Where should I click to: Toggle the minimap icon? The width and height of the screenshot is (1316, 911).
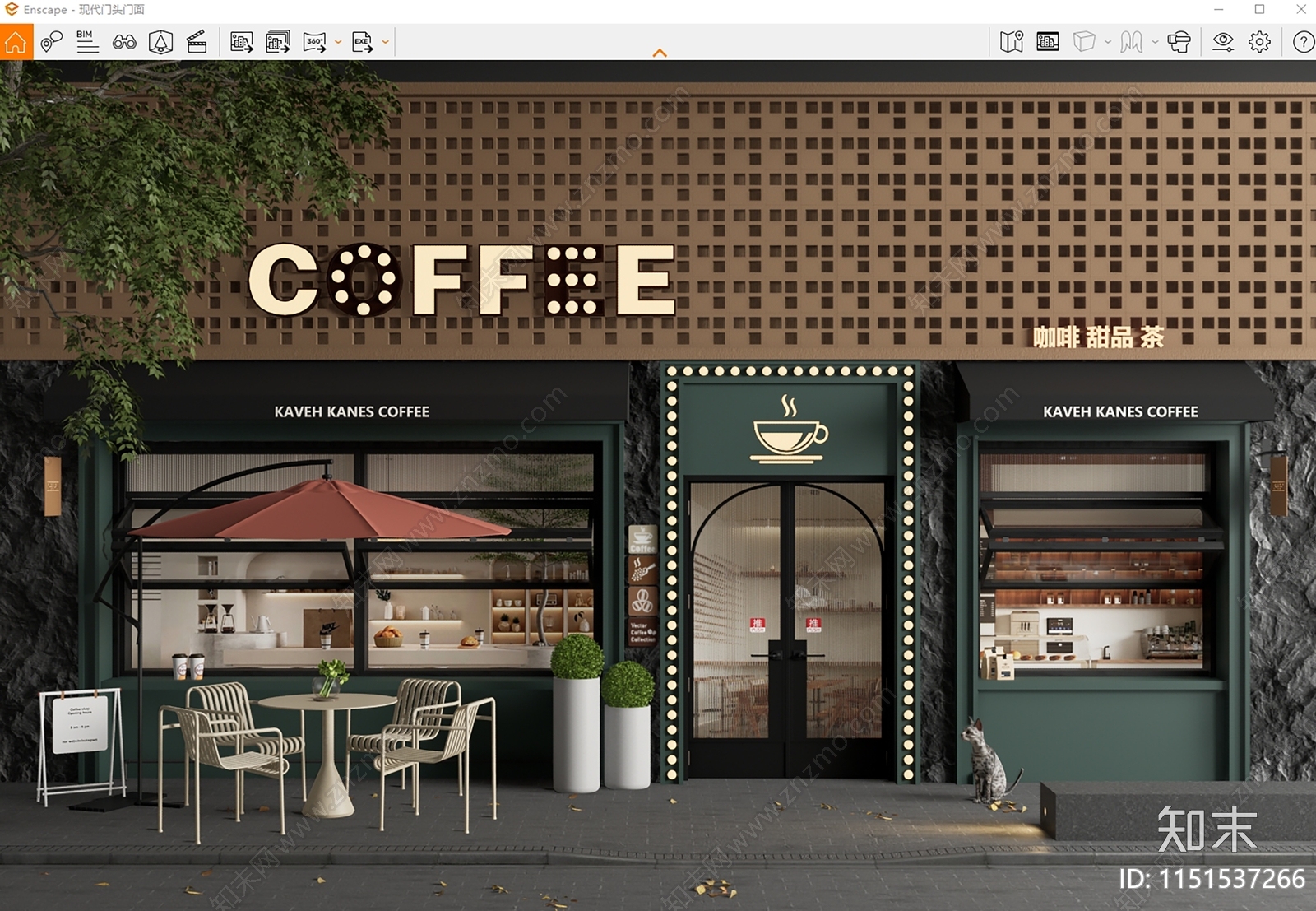click(1012, 42)
